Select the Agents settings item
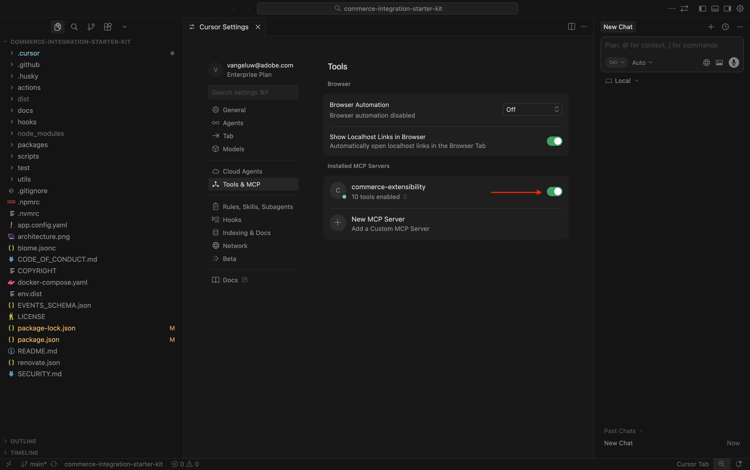The image size is (750, 470). [253, 123]
